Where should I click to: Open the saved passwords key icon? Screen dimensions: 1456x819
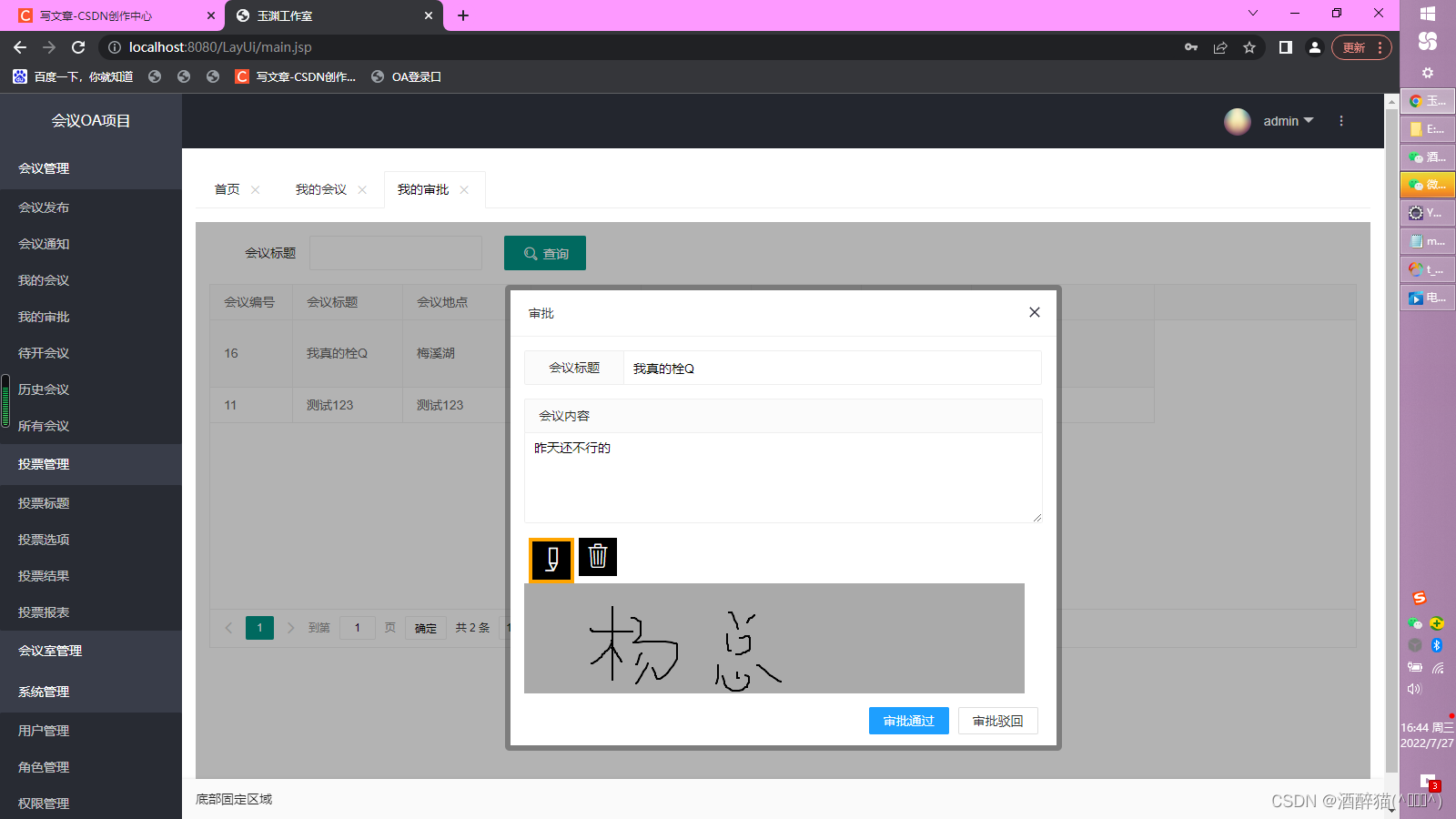click(x=1191, y=47)
